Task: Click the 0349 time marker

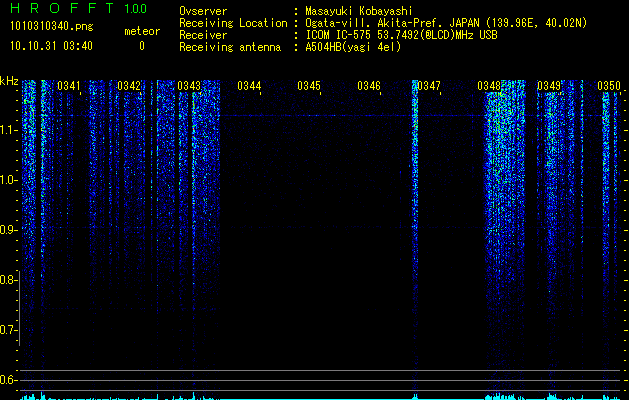Action: (x=549, y=86)
